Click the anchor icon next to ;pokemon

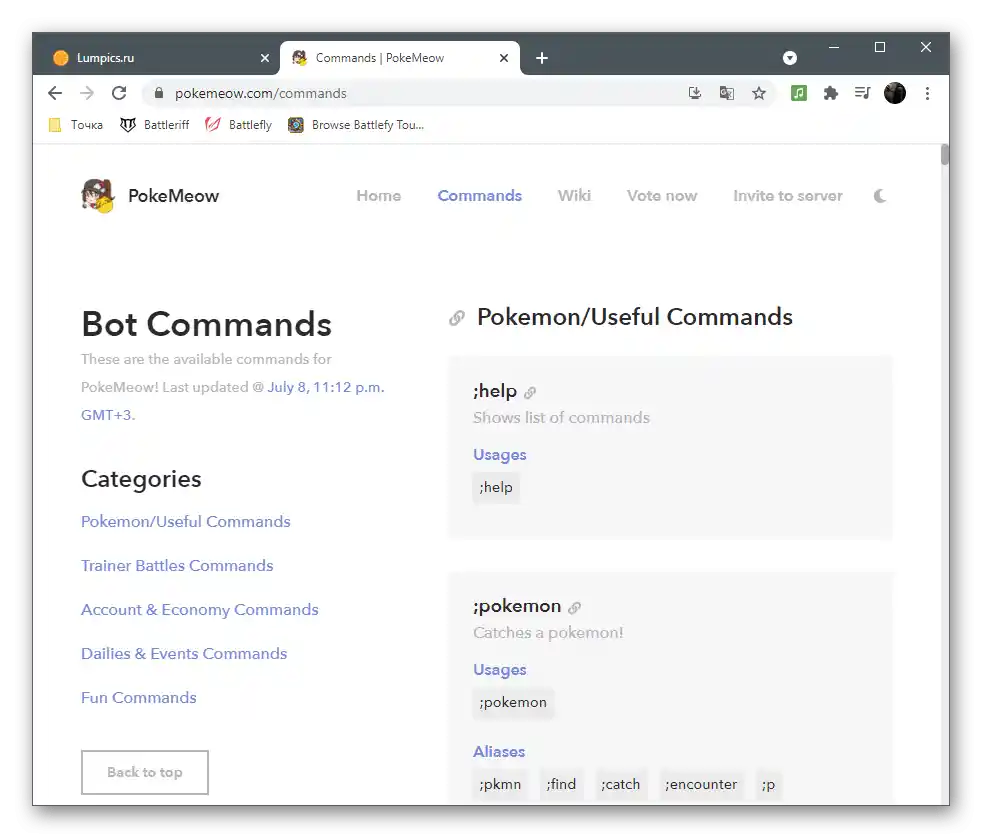click(x=574, y=608)
